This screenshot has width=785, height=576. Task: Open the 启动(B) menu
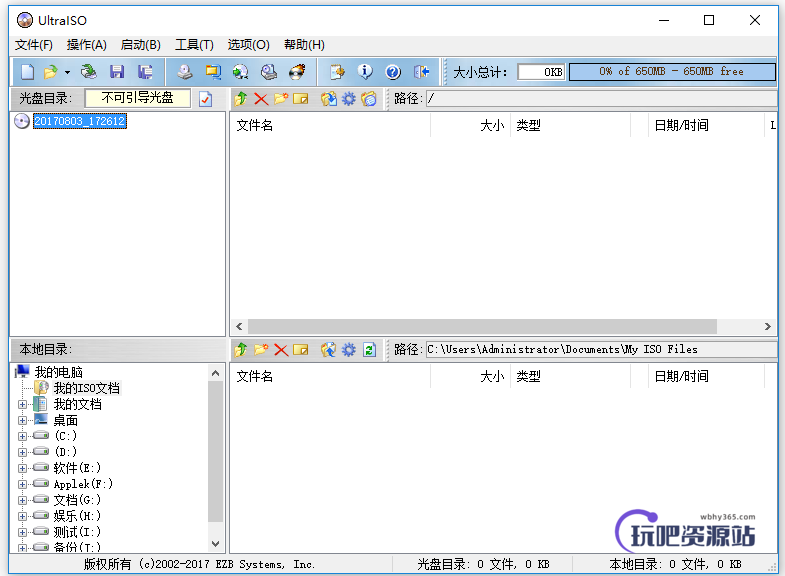click(x=141, y=45)
